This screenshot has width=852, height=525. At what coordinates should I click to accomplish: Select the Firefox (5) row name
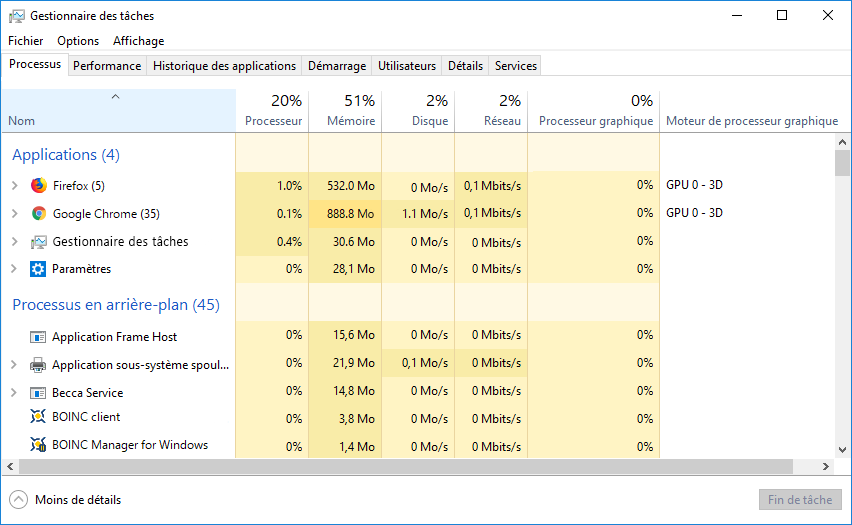(x=79, y=186)
